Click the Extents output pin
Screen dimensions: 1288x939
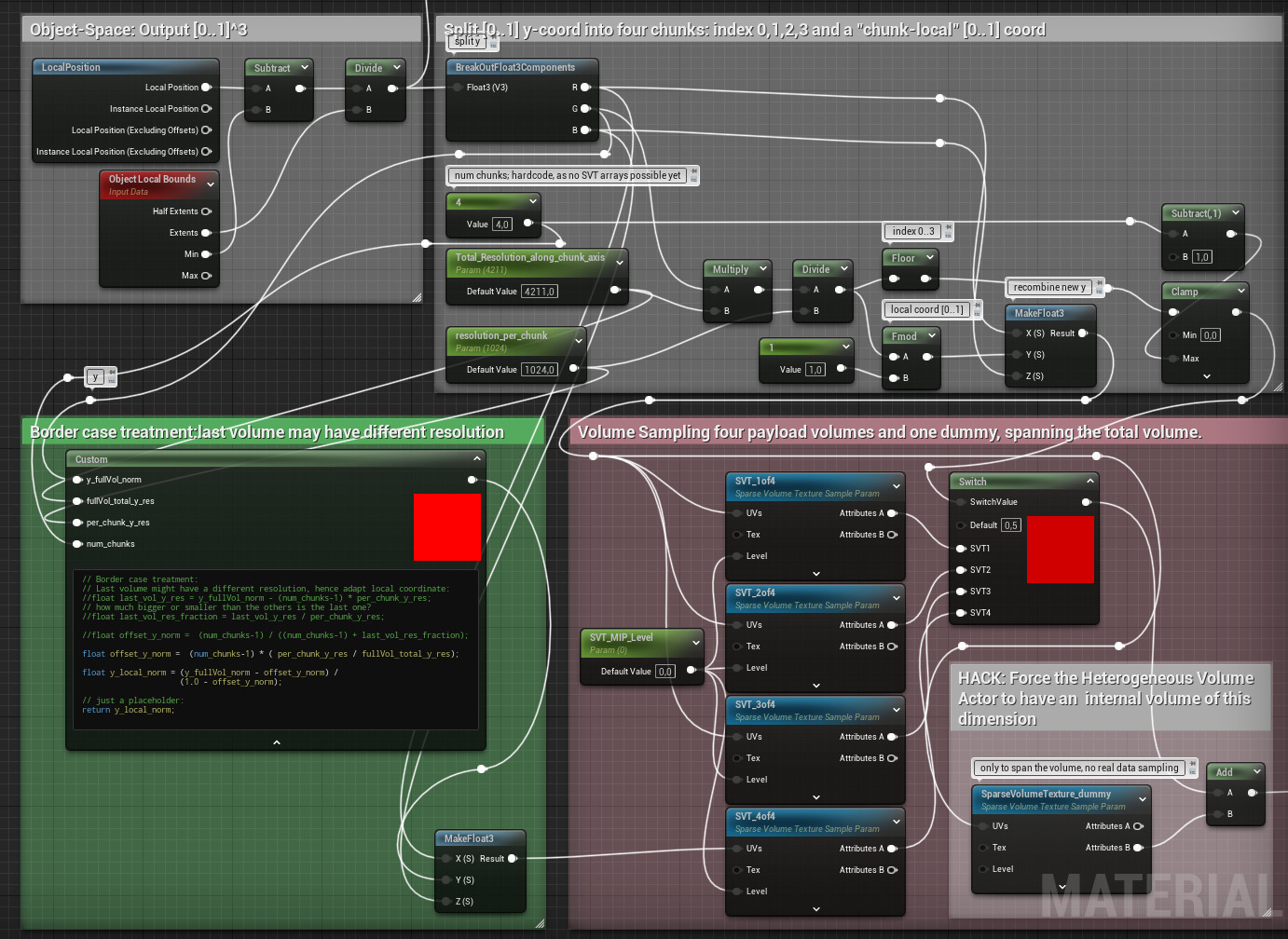(206, 233)
